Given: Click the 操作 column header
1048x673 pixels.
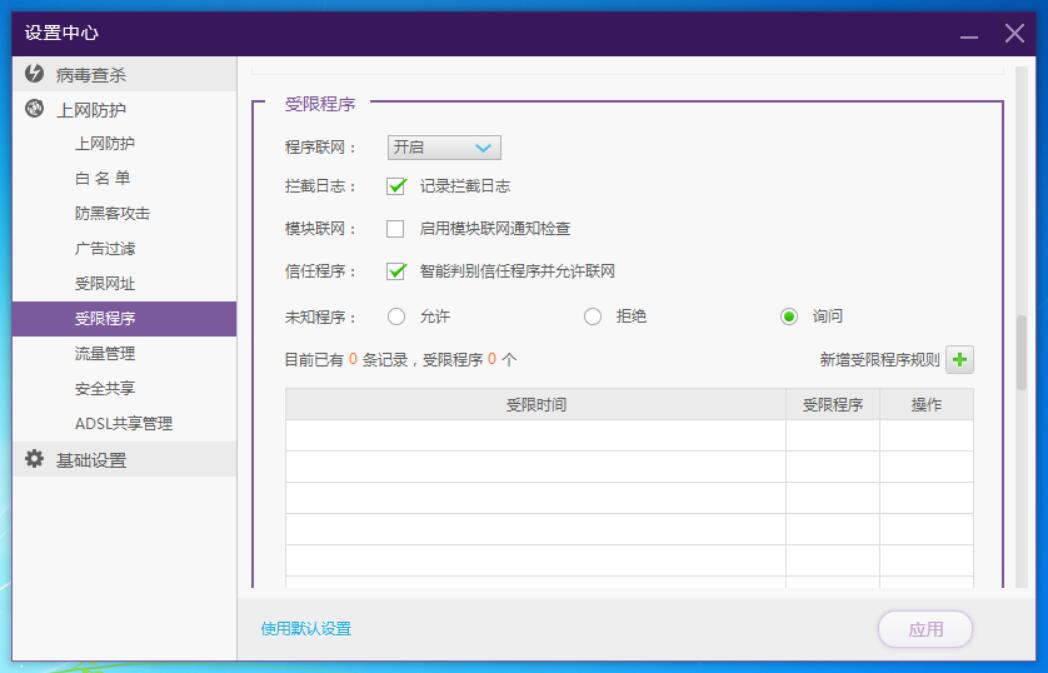Looking at the screenshot, I should pyautogui.click(x=926, y=404).
